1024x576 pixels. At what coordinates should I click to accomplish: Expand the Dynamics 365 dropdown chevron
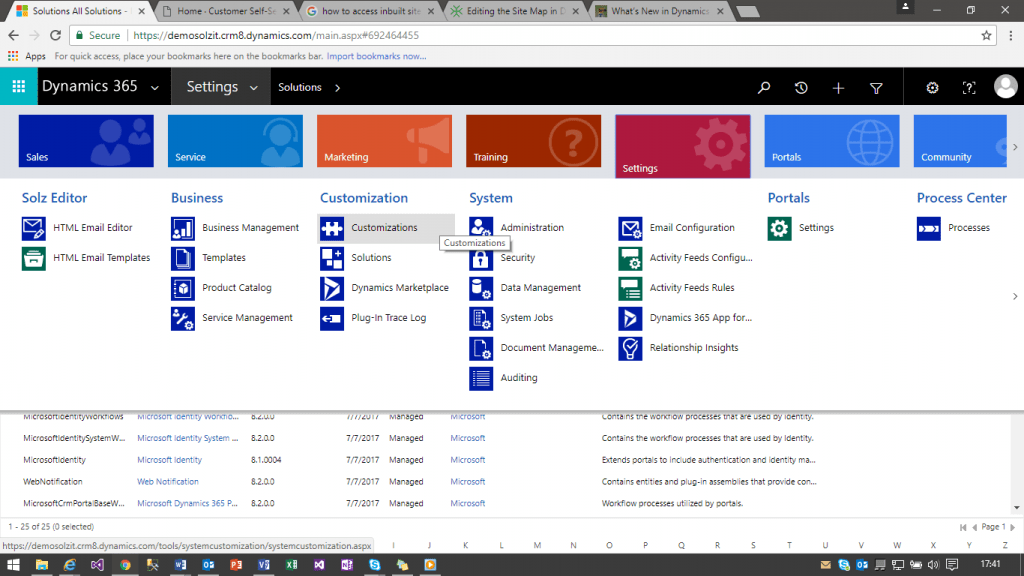(x=154, y=88)
